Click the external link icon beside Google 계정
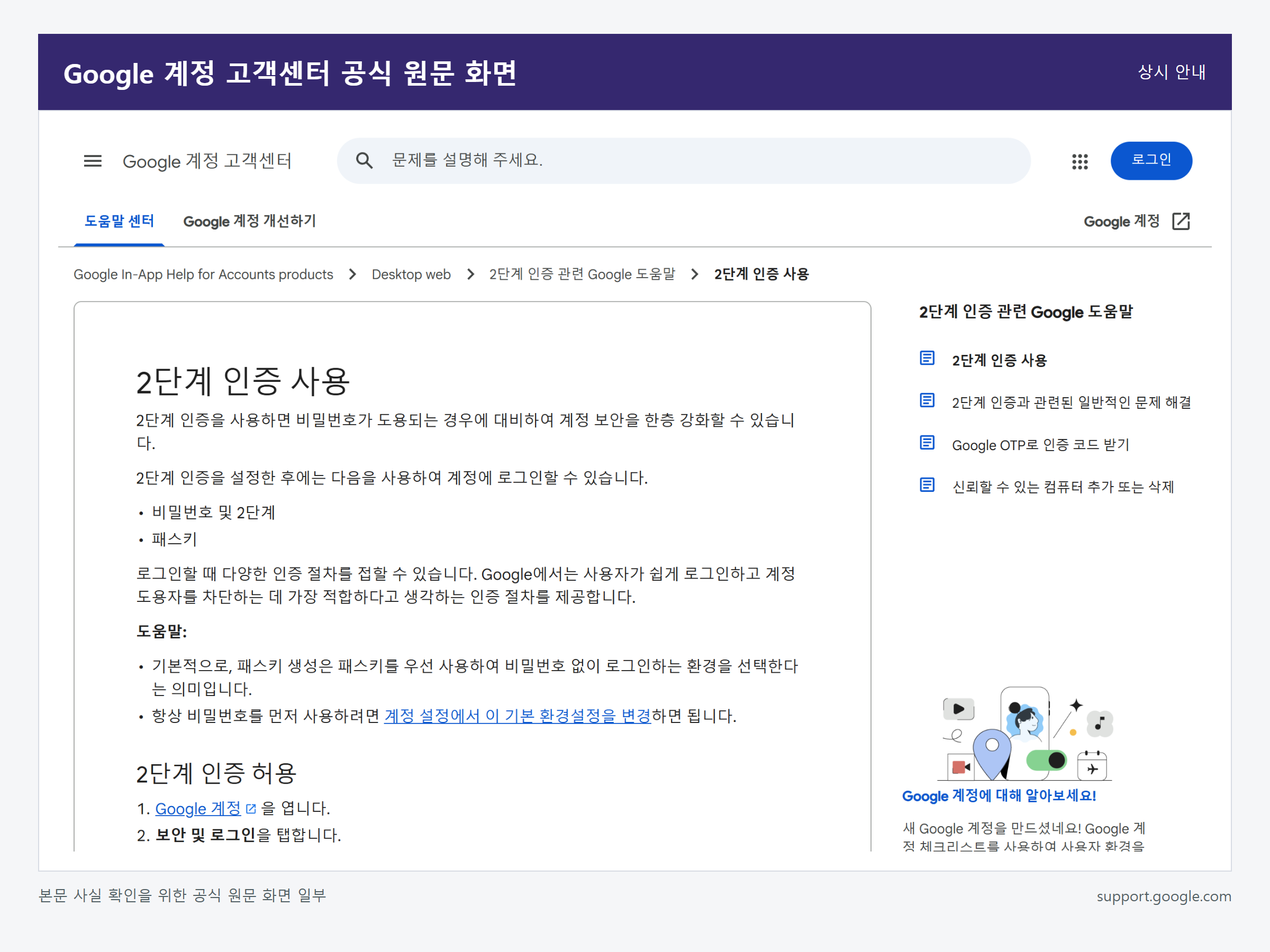 tap(1181, 221)
